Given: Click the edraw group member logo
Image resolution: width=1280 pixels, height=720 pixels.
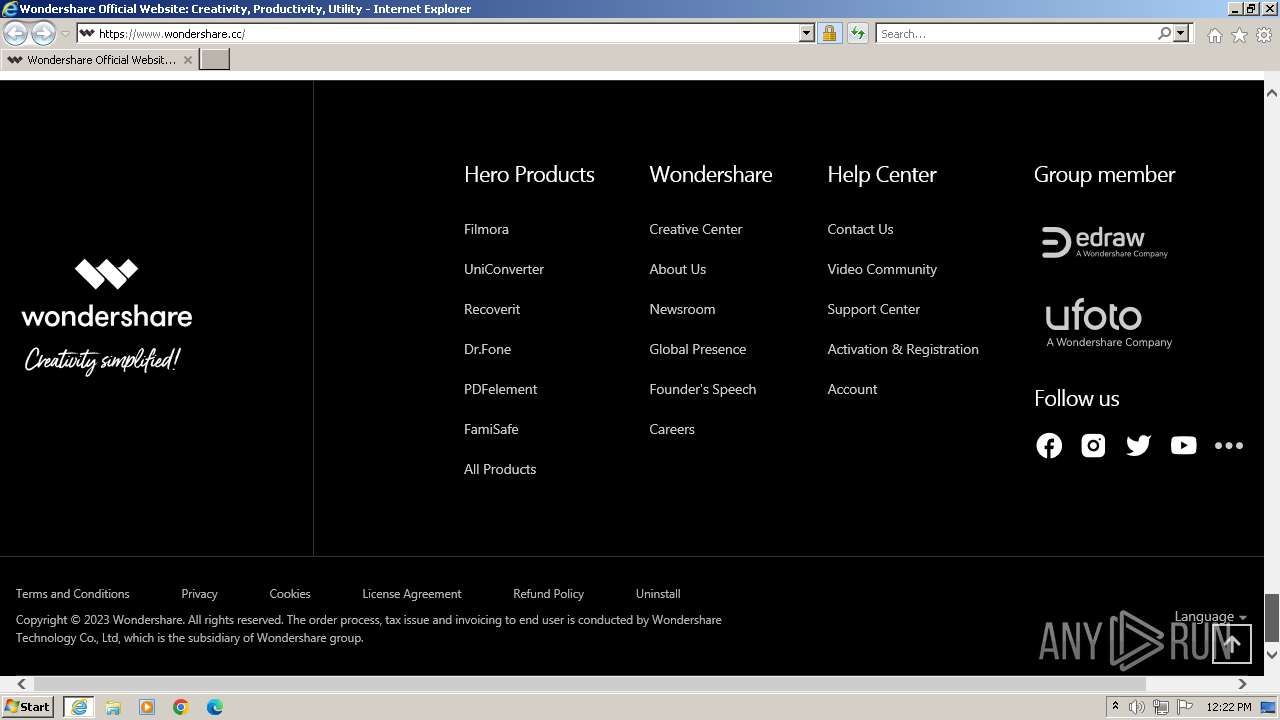Looking at the screenshot, I should pos(1105,242).
